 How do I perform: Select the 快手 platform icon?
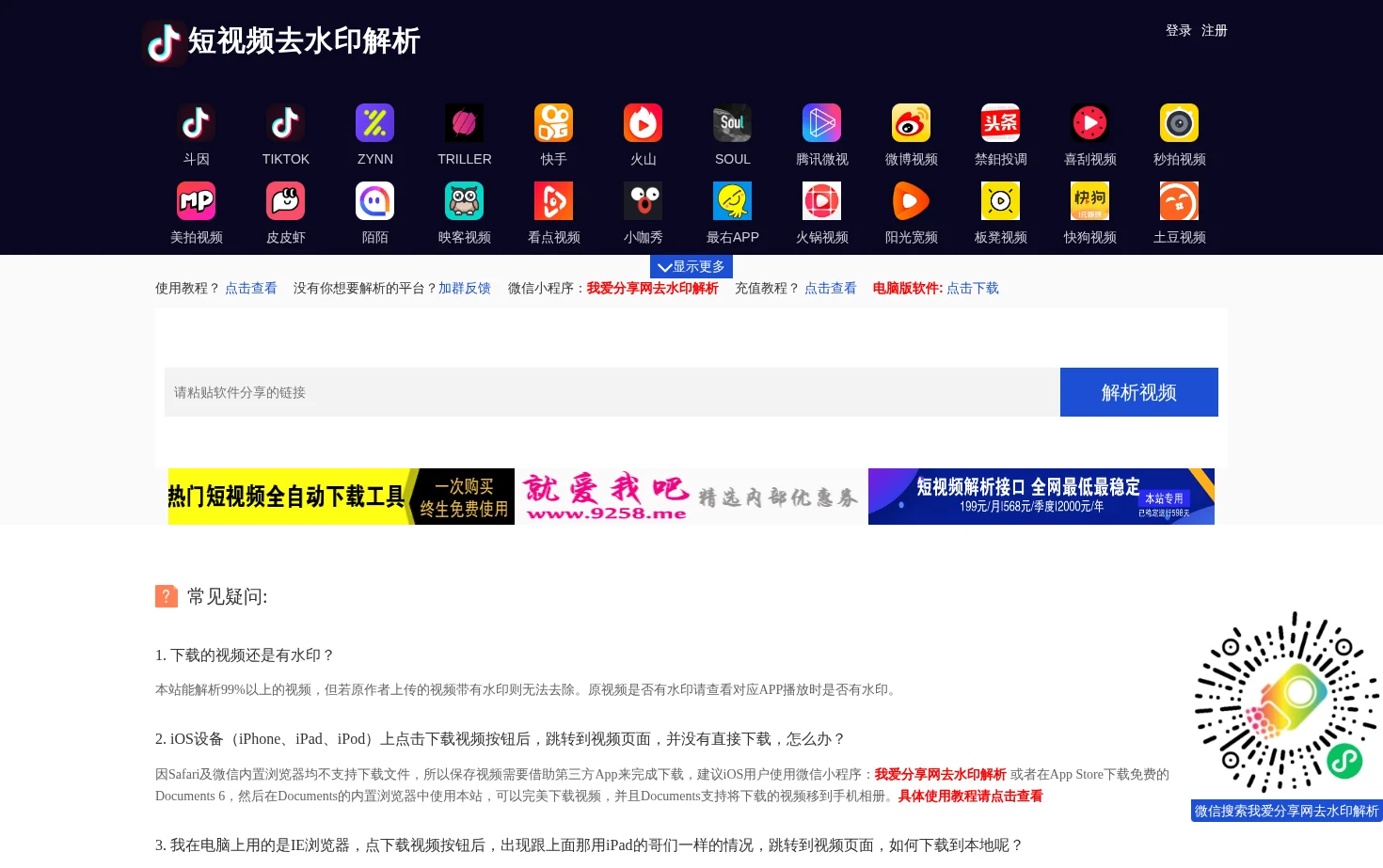[x=553, y=123]
